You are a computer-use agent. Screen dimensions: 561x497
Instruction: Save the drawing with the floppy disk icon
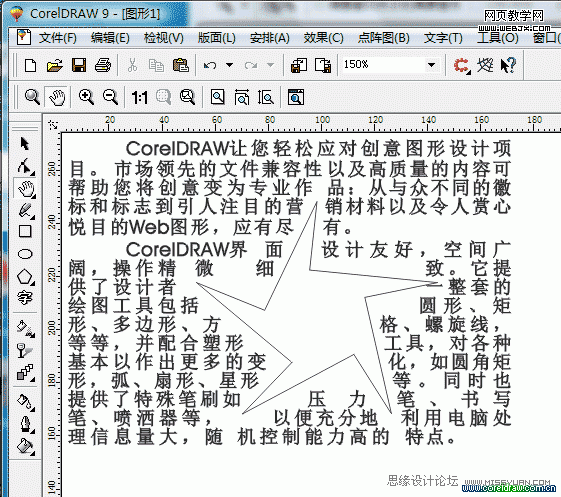[79, 65]
